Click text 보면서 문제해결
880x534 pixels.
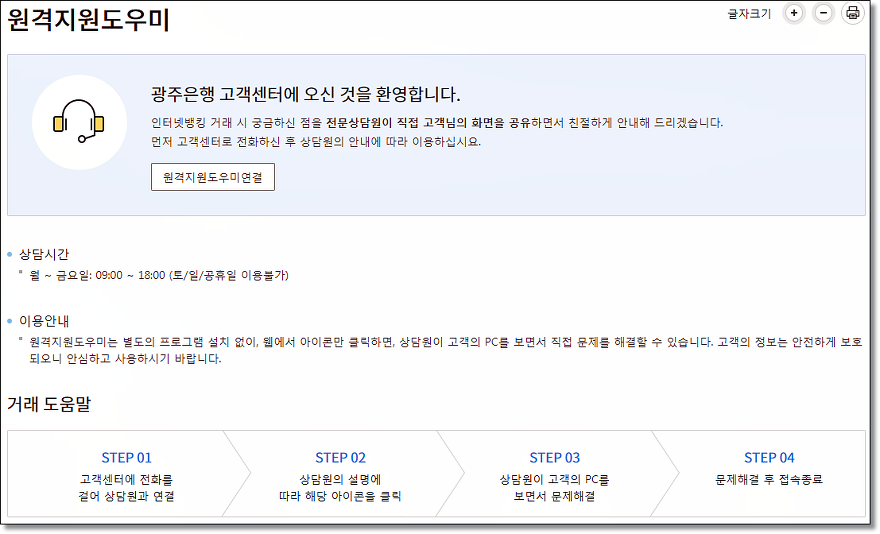[554, 496]
